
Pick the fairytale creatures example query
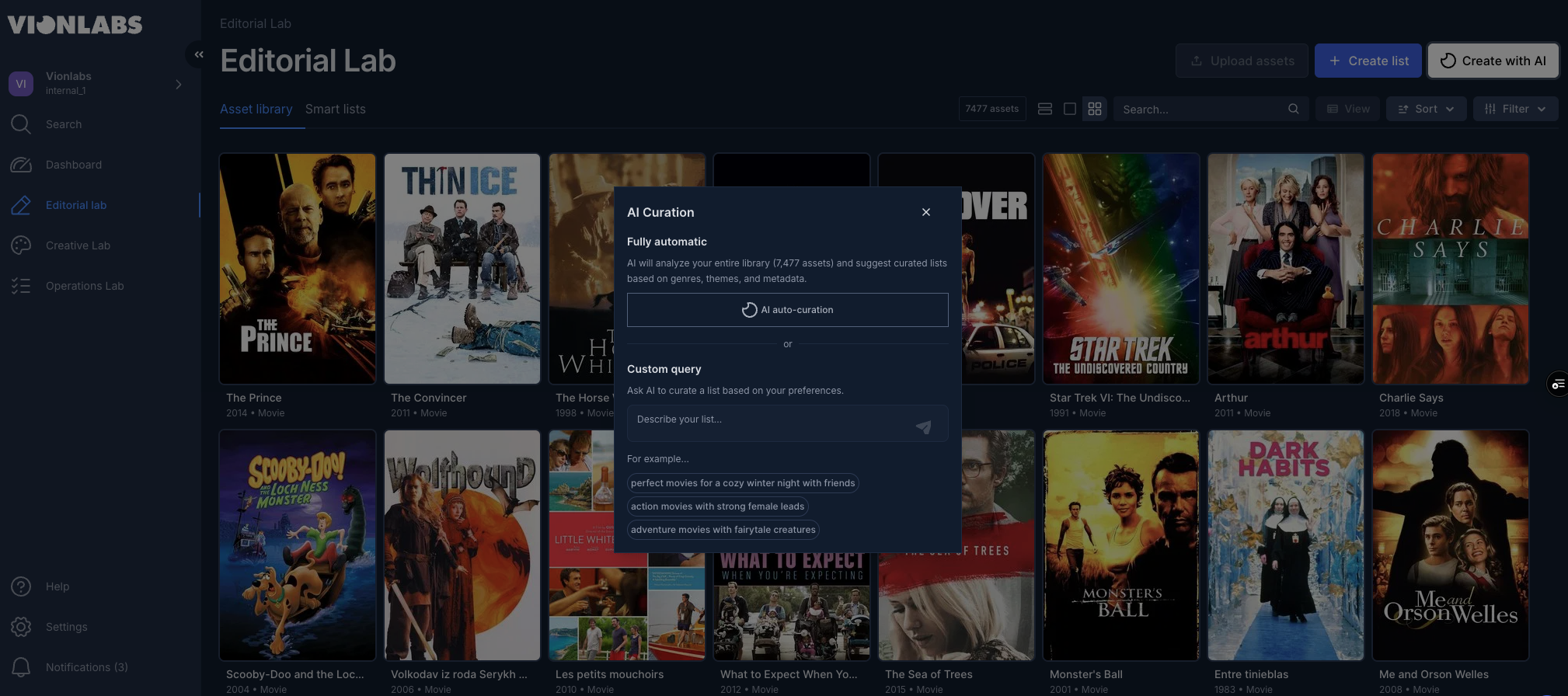click(723, 530)
